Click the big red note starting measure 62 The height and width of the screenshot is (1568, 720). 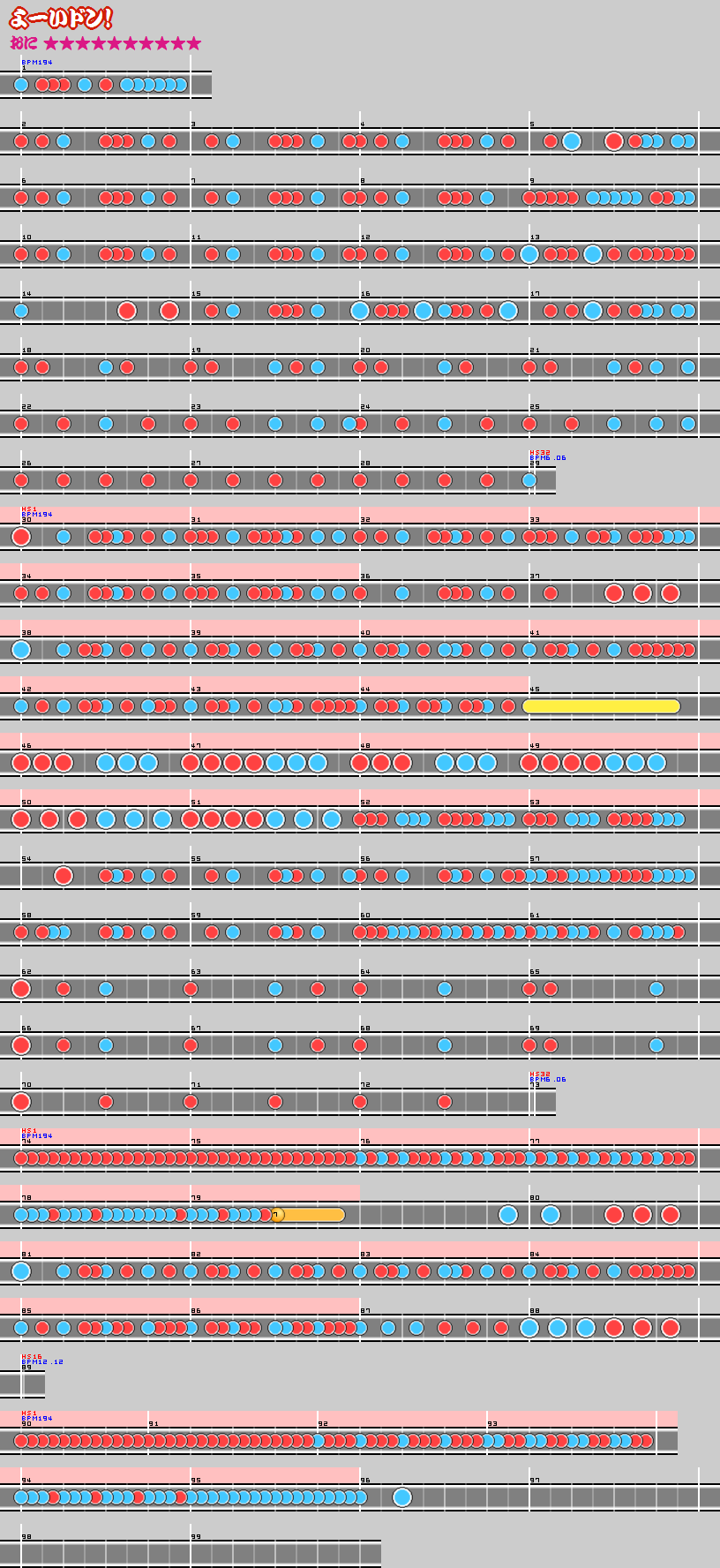coord(21,989)
